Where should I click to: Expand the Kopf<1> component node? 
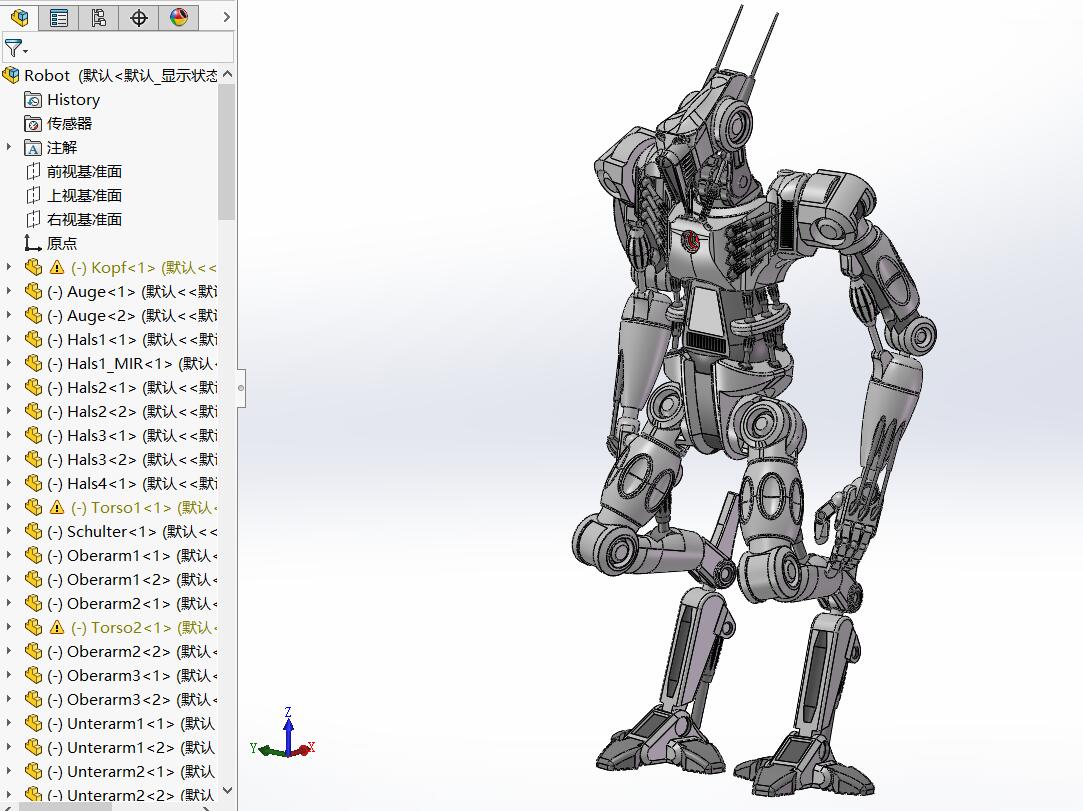[x=9, y=267]
